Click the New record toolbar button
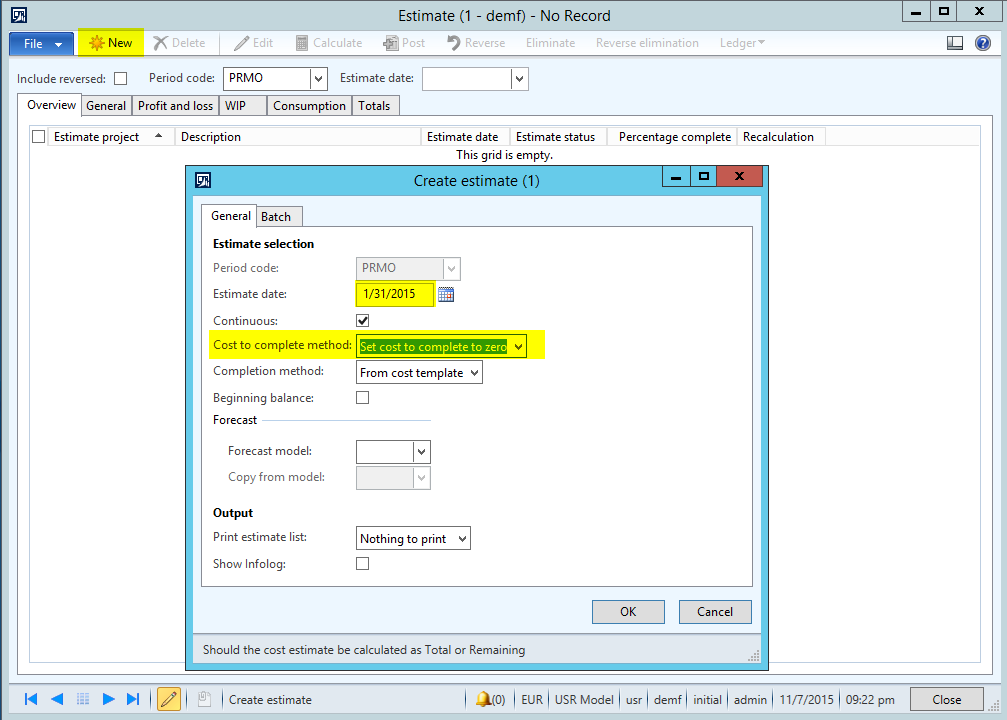This screenshot has width=1007, height=720. point(111,43)
